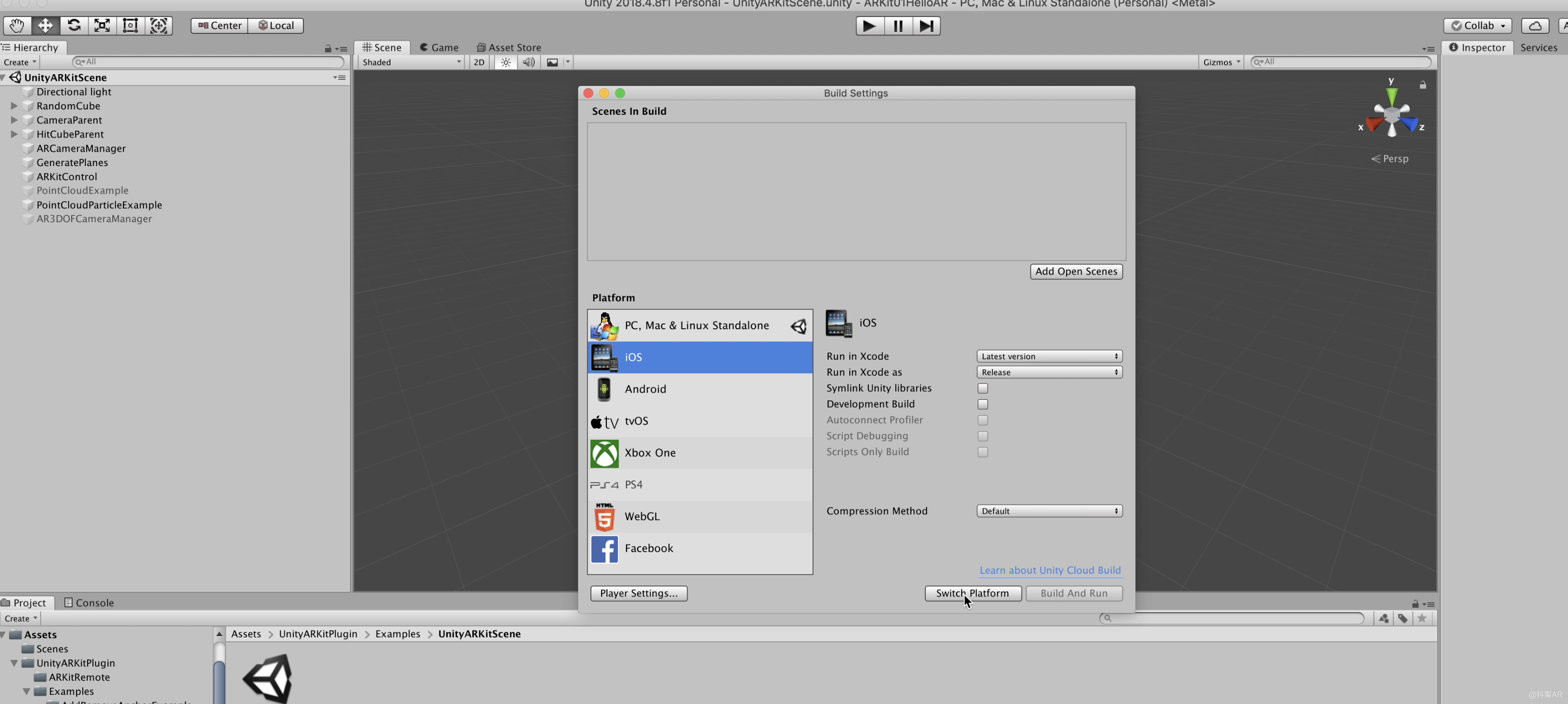Select Facebook platform

(x=699, y=549)
